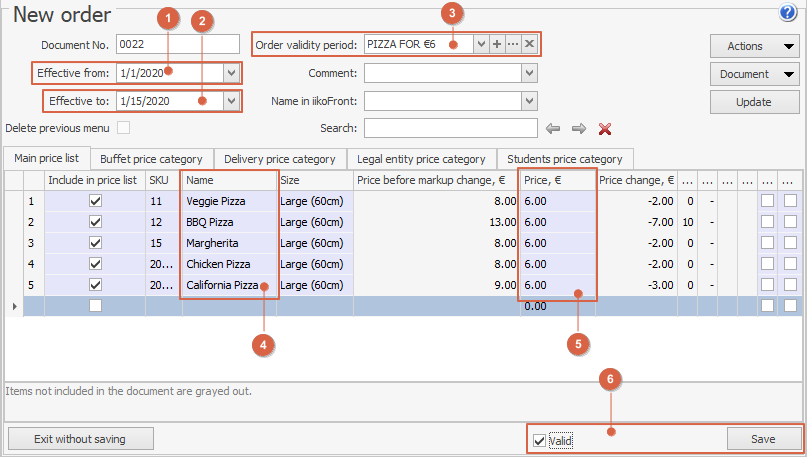Image resolution: width=807 pixels, height=457 pixels.
Task: Click the red X clear search icon
Action: pos(604,128)
